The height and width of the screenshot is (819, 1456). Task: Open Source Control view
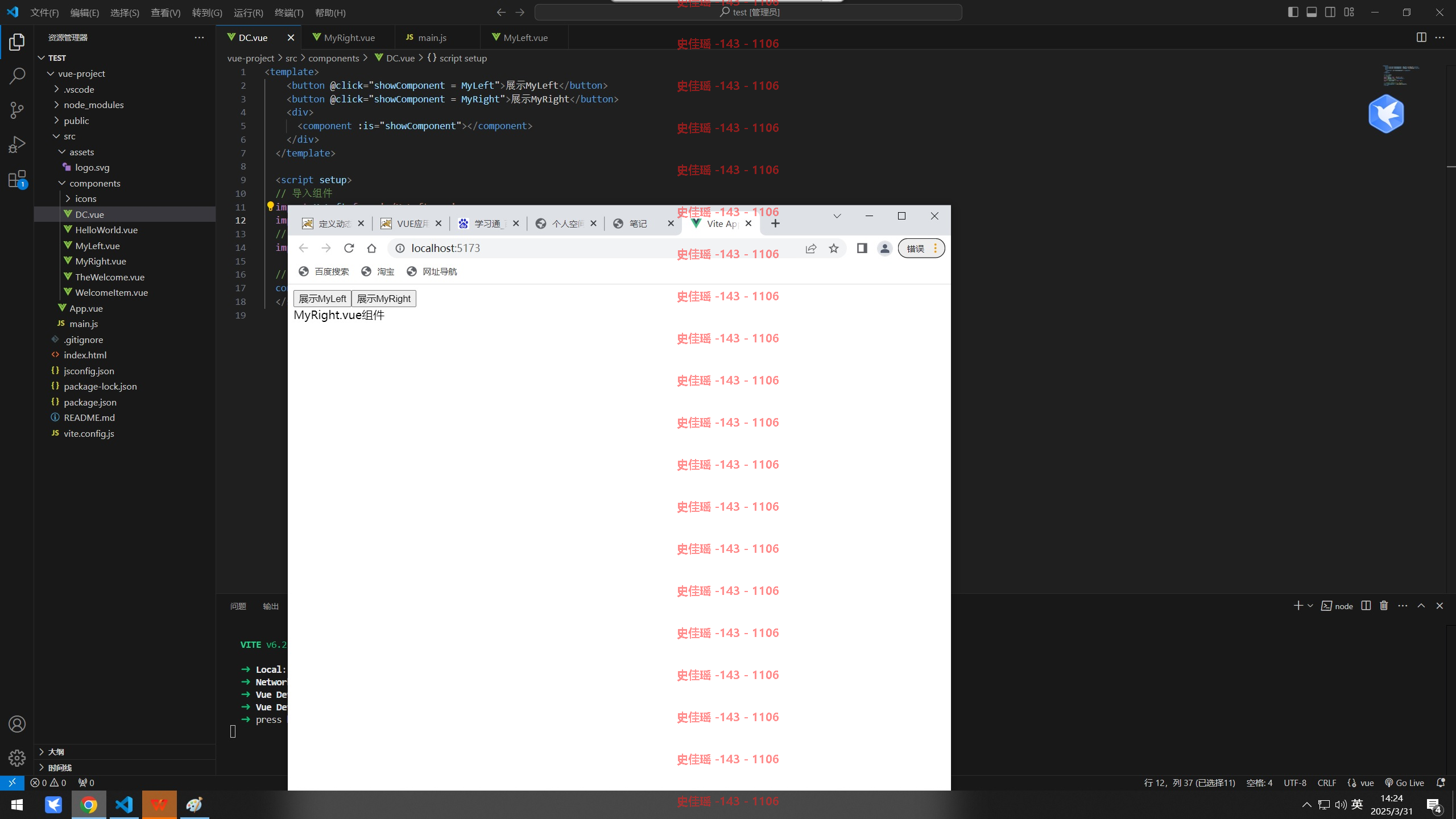[x=17, y=110]
